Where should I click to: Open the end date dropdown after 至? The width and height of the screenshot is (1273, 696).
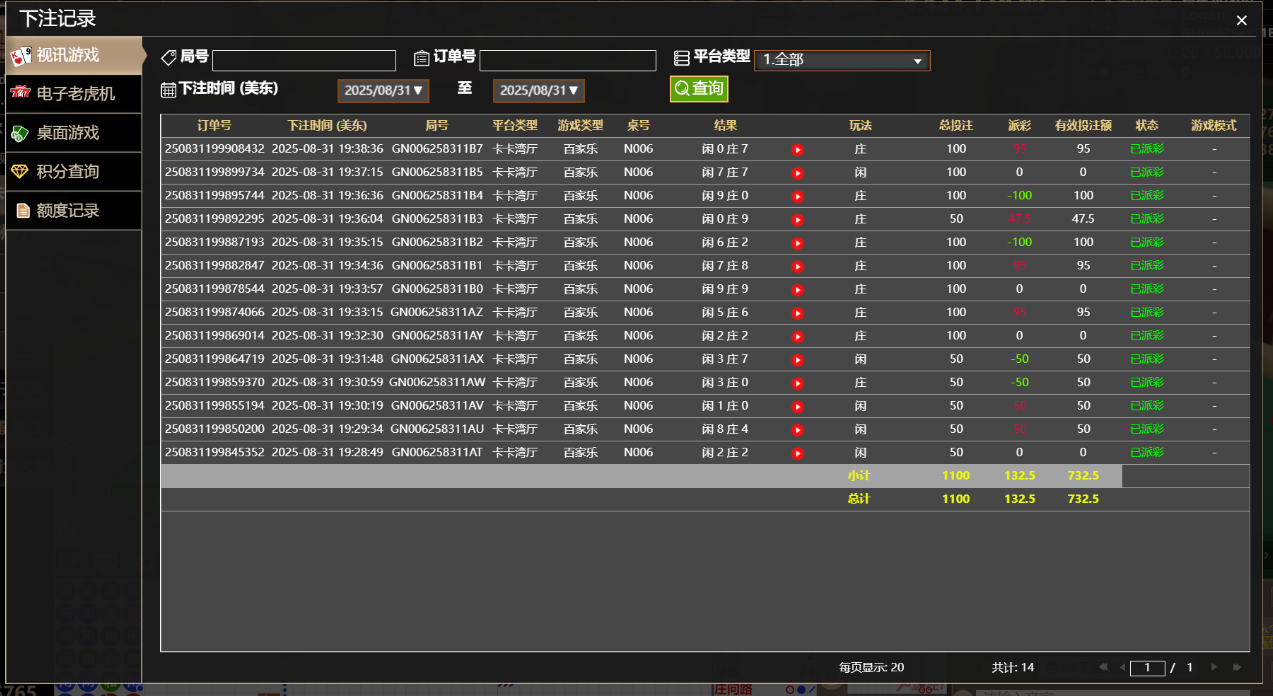click(x=538, y=89)
